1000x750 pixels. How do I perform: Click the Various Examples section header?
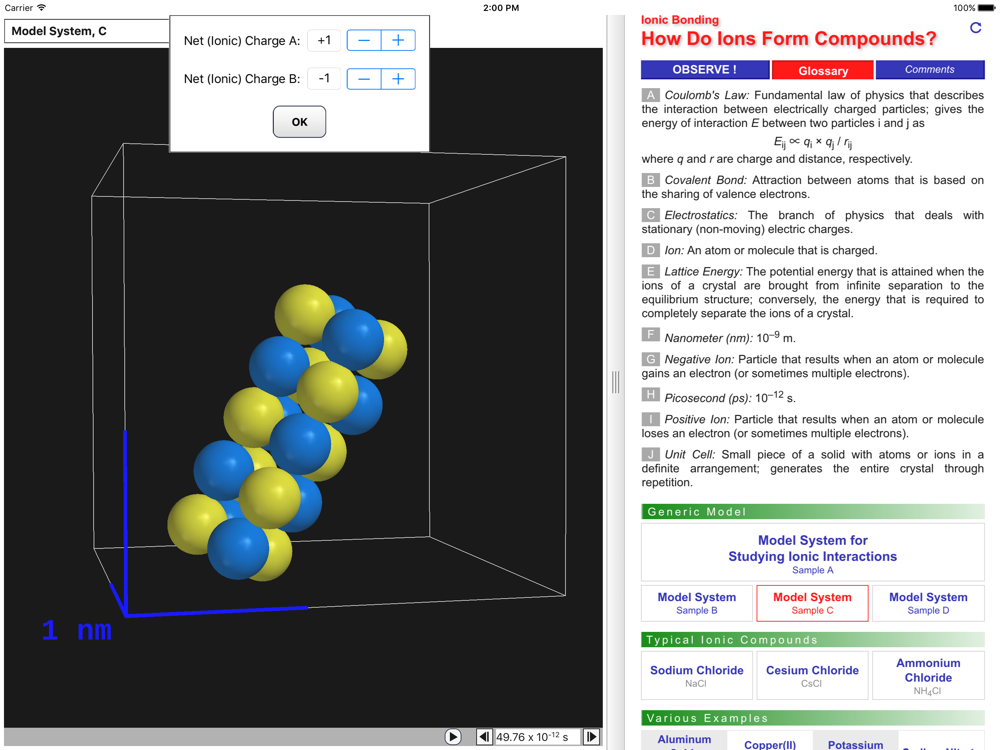(812, 718)
